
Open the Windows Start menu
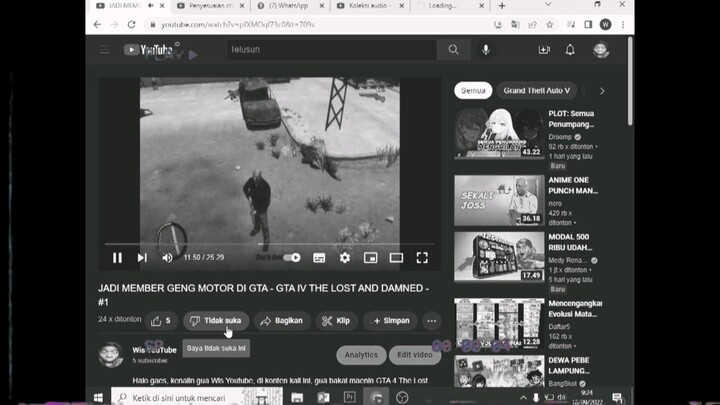[98, 398]
